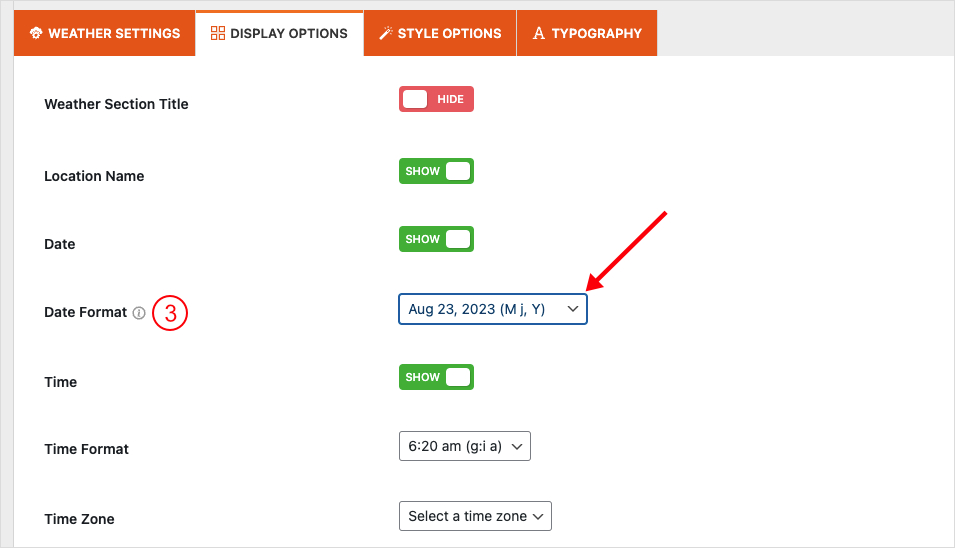Open the Select a time zone dropdown
The width and height of the screenshot is (955, 548).
[475, 516]
